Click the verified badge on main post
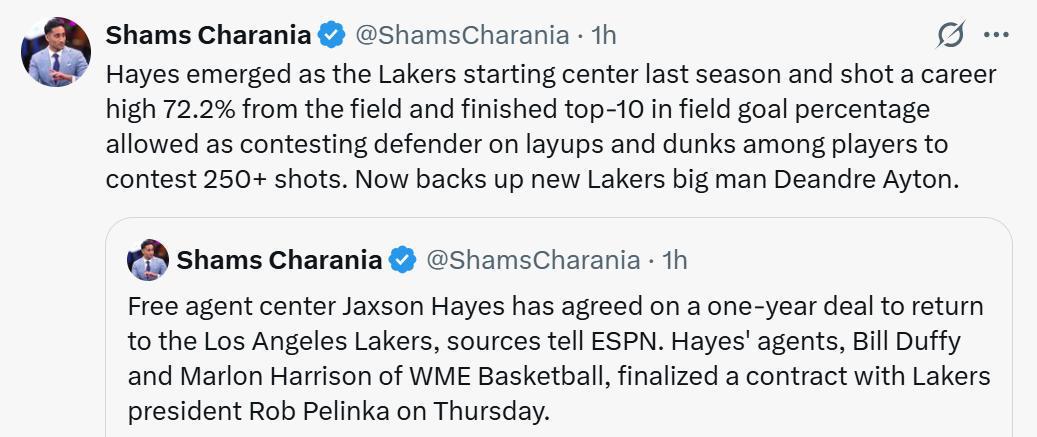 click(x=331, y=35)
